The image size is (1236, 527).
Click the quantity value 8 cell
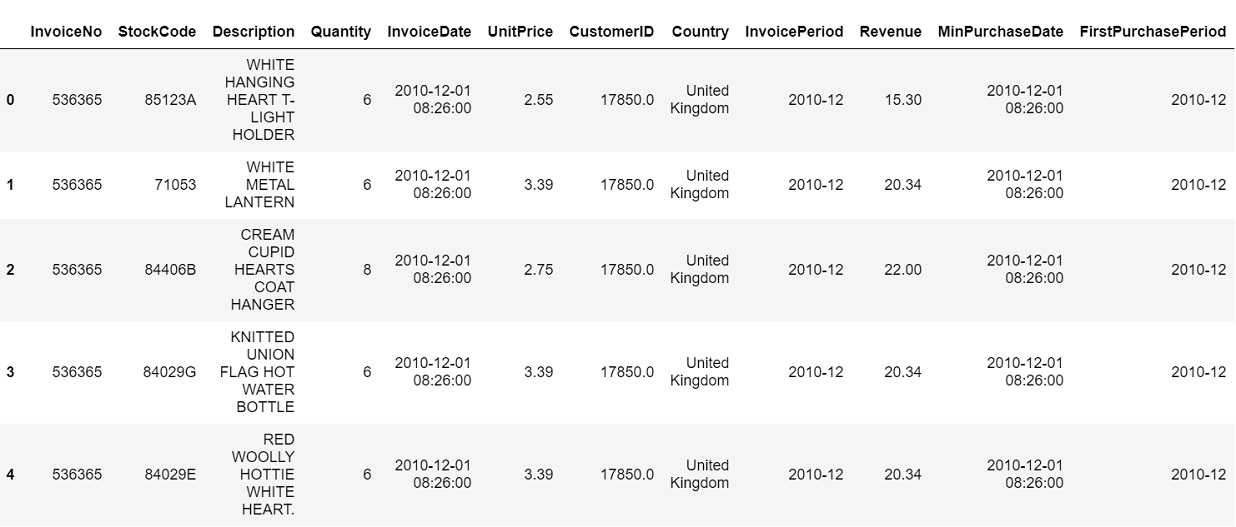point(367,269)
